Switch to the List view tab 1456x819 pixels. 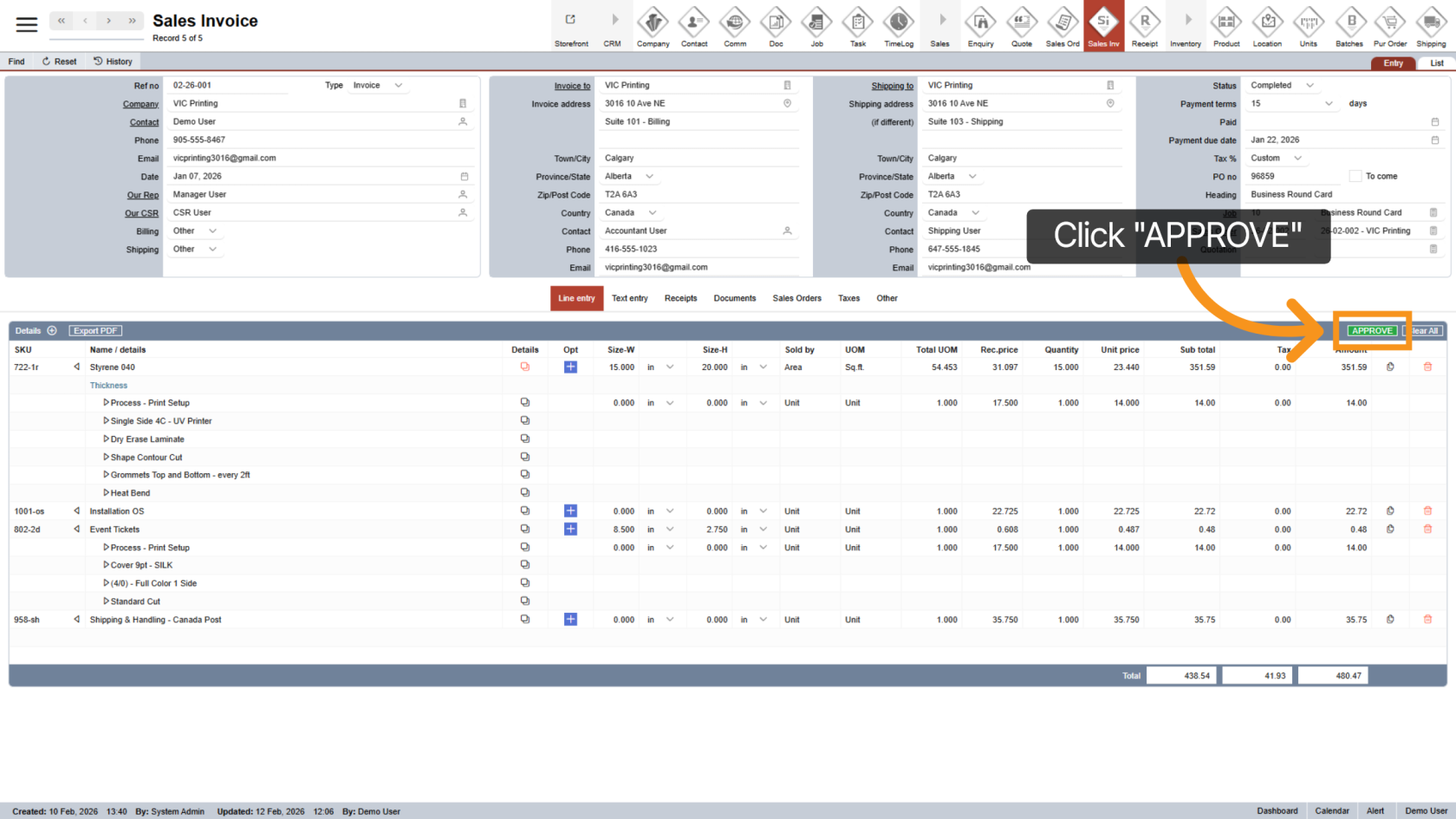click(1436, 63)
